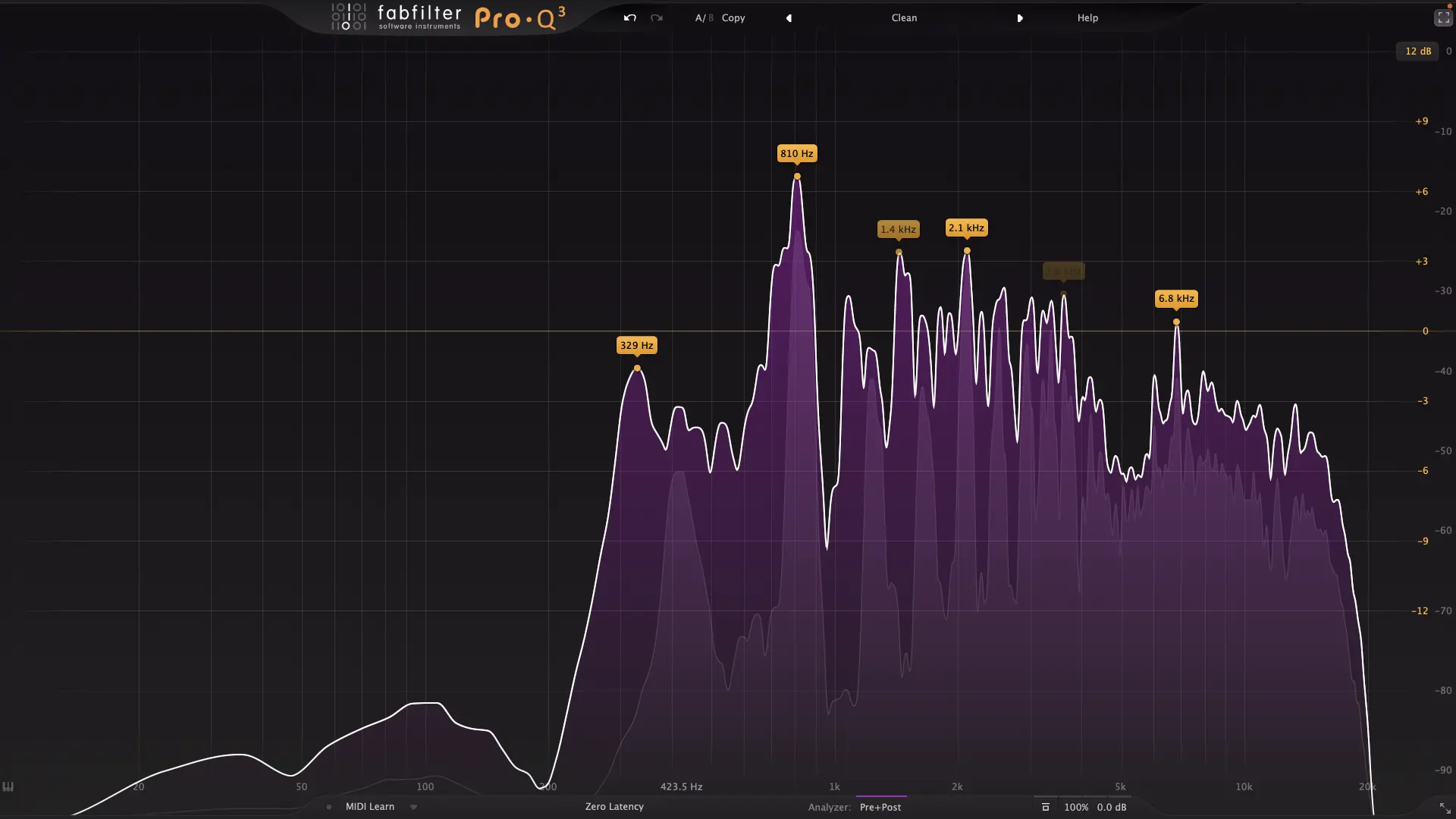Click the Copy button
This screenshot has width=1456, height=819.
pos(733,17)
